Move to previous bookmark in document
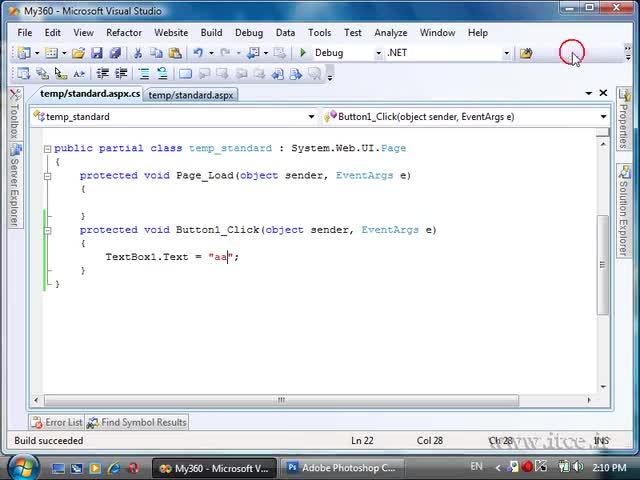 point(278,74)
